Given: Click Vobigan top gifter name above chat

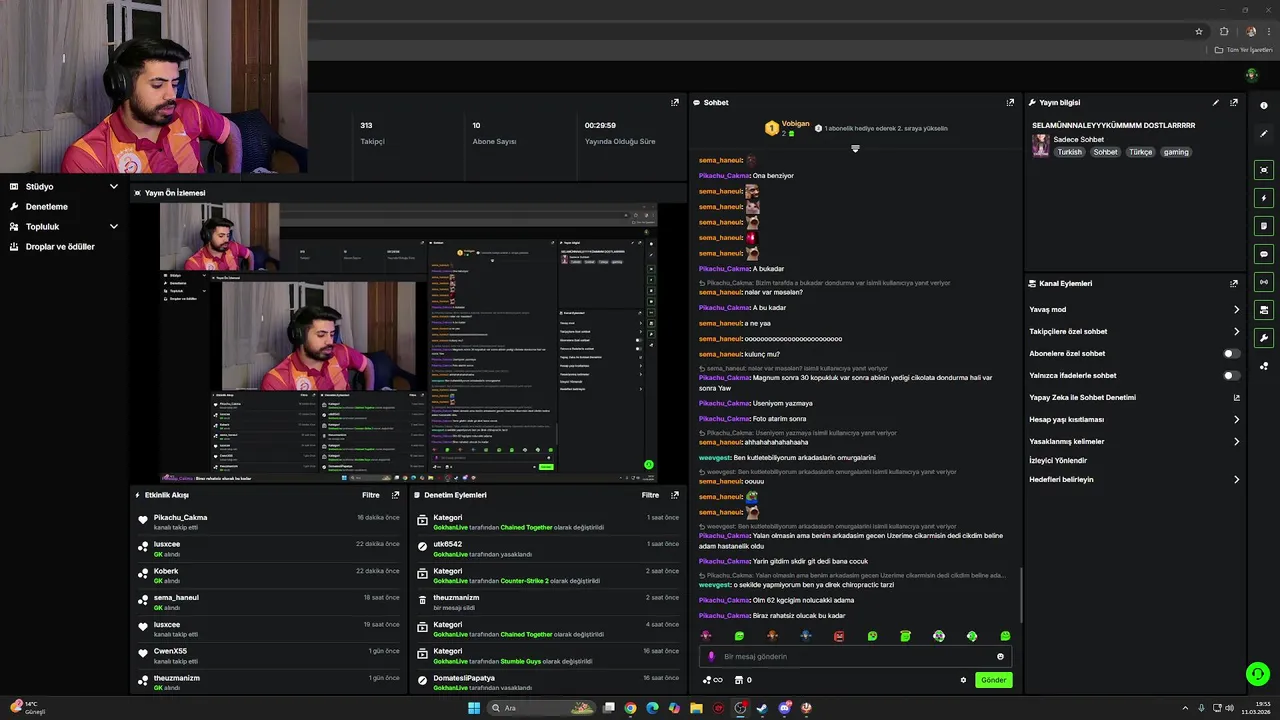Looking at the screenshot, I should tap(796, 124).
